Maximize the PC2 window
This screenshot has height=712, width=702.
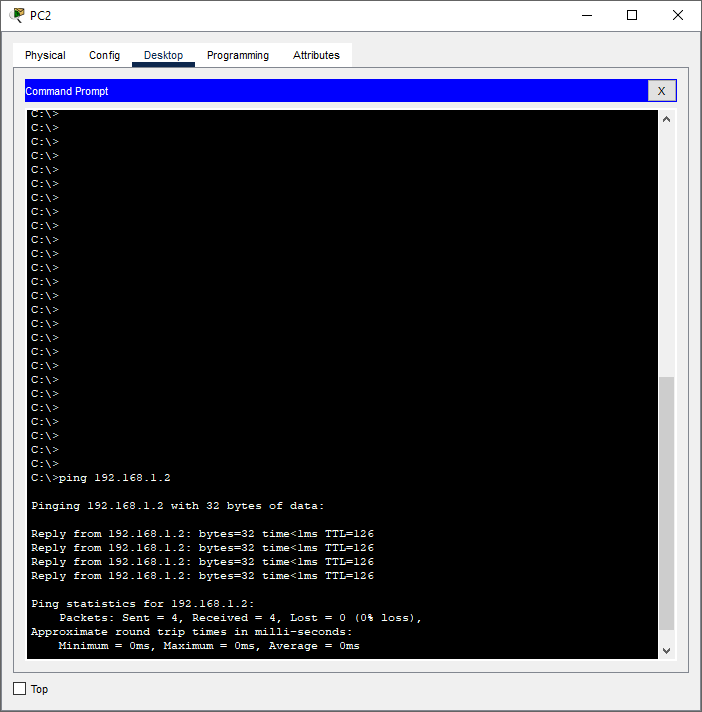(x=632, y=15)
